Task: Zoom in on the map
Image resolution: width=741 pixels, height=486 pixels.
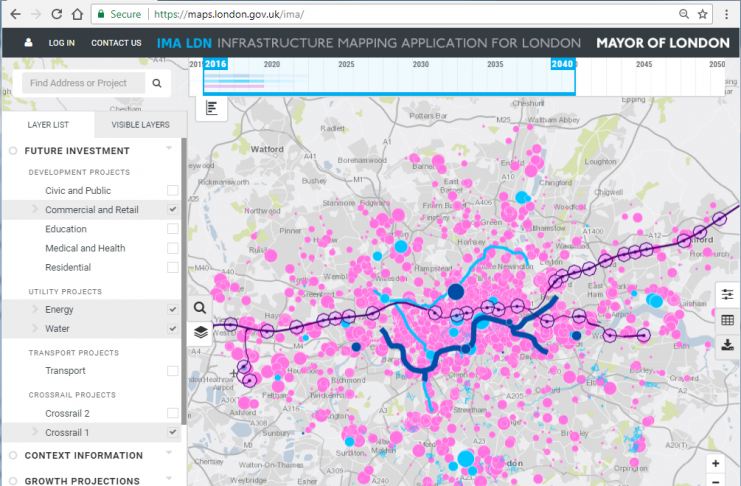Action: pos(715,463)
